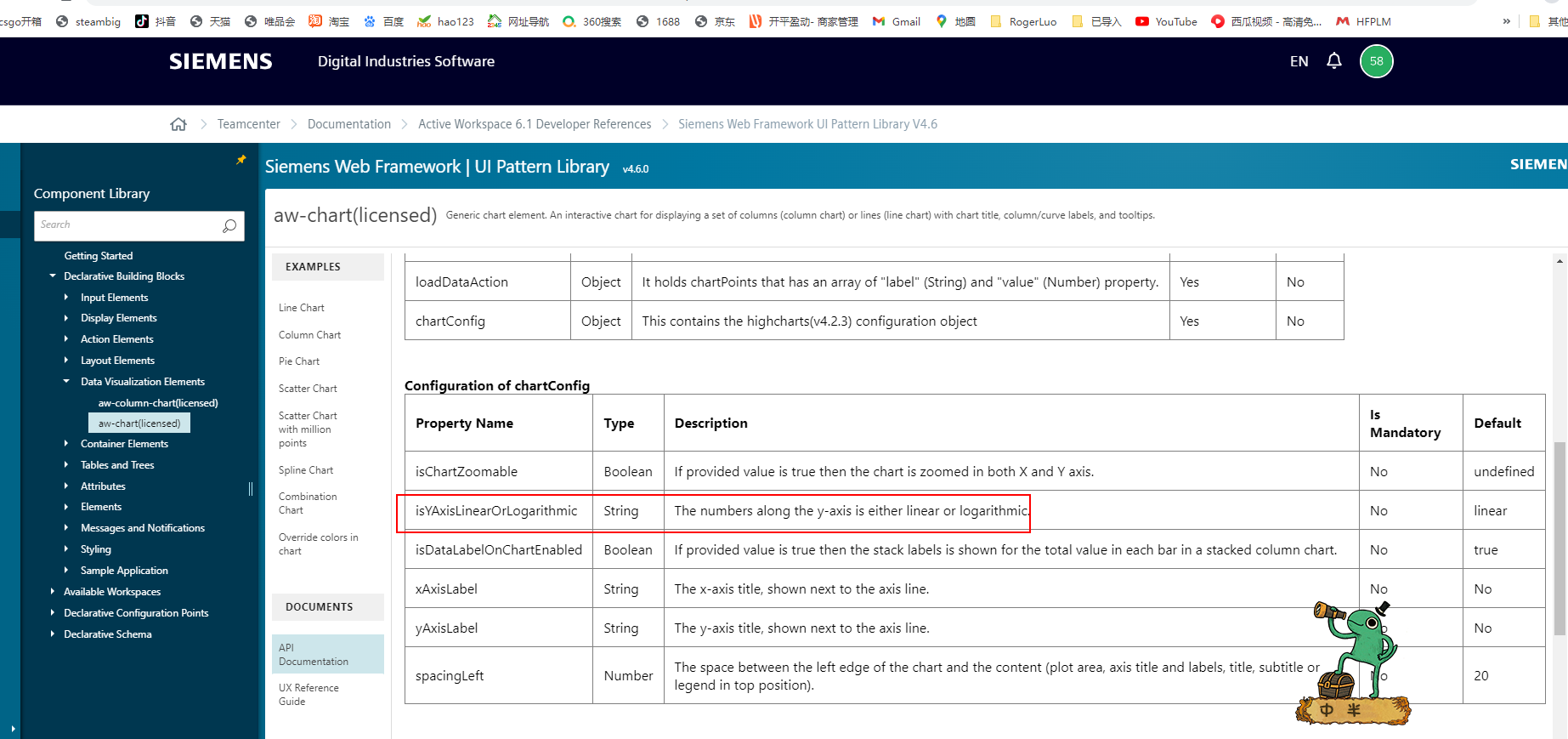Expand Declarative Configuration Points node

pyautogui.click(x=53, y=613)
